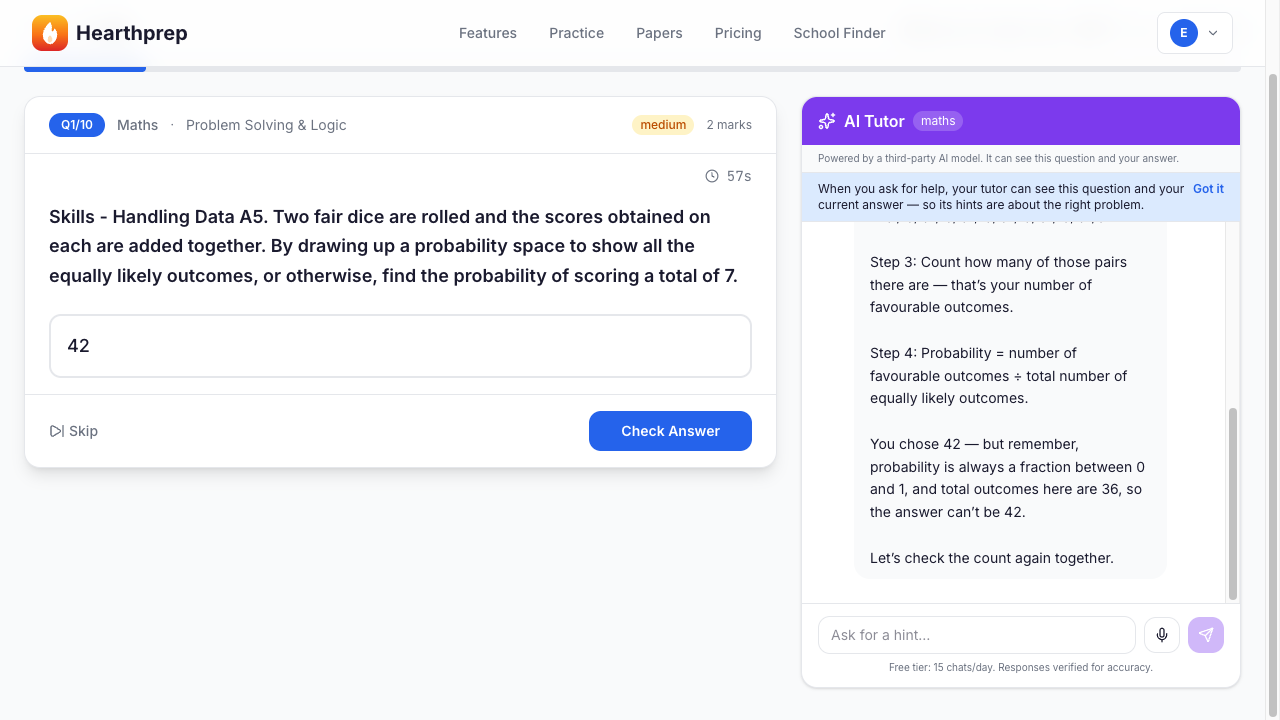Click the timer clock icon
Image resolution: width=1280 pixels, height=720 pixels.
pyautogui.click(x=712, y=176)
